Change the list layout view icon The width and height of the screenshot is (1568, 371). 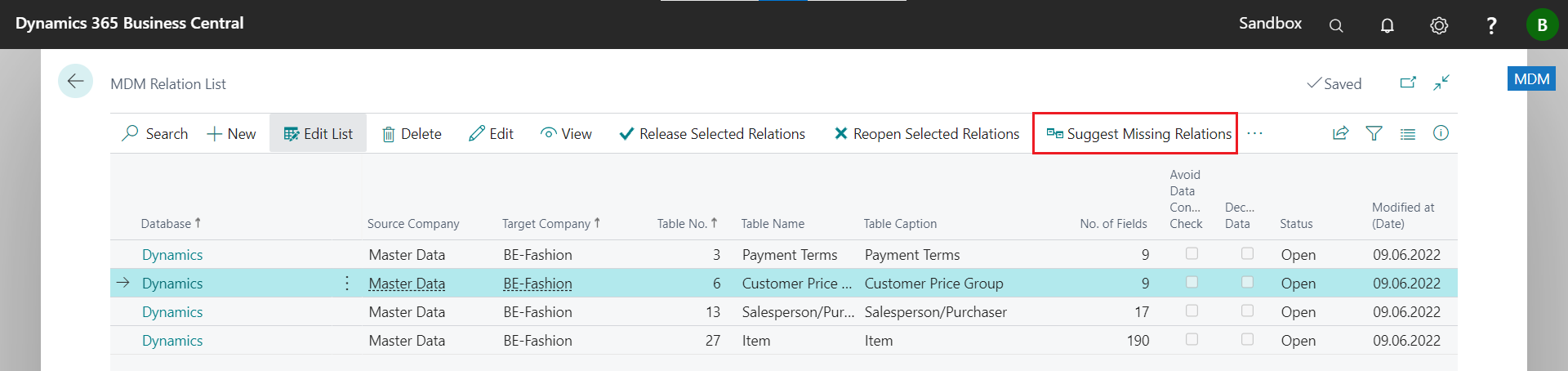[x=1407, y=134]
